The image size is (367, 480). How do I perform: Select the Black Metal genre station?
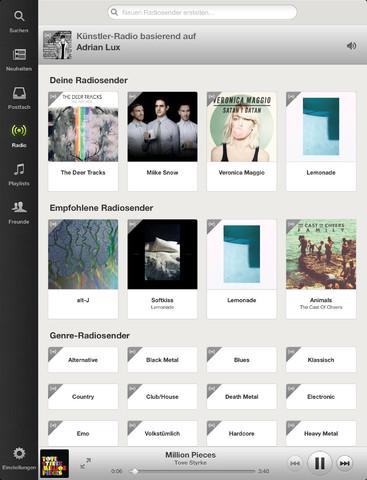tap(162, 360)
